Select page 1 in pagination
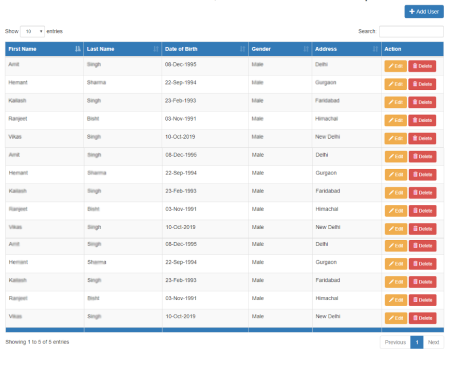Image resolution: width=450 pixels, height=383 pixels. [417, 342]
